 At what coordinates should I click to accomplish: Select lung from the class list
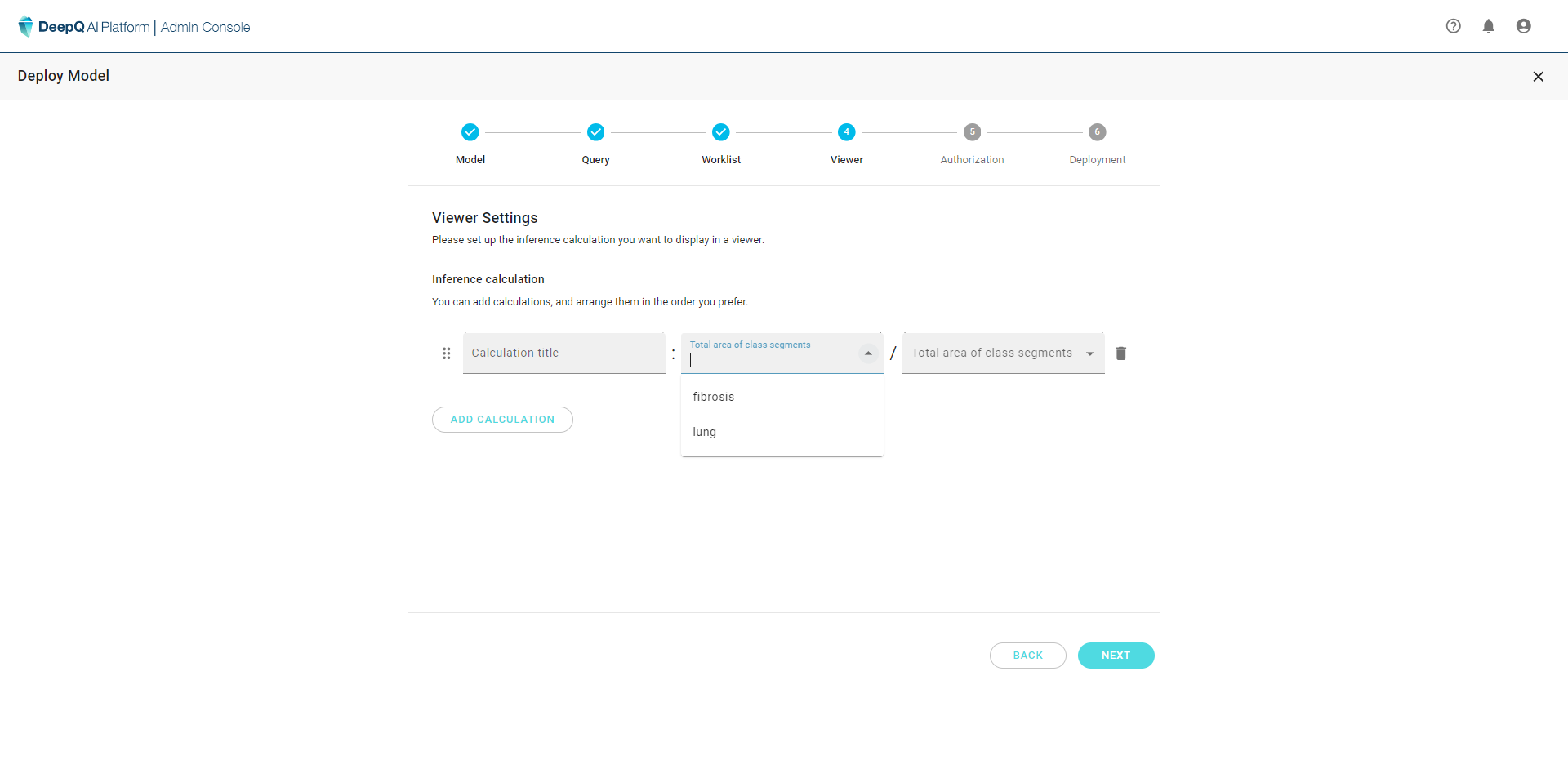tap(705, 432)
